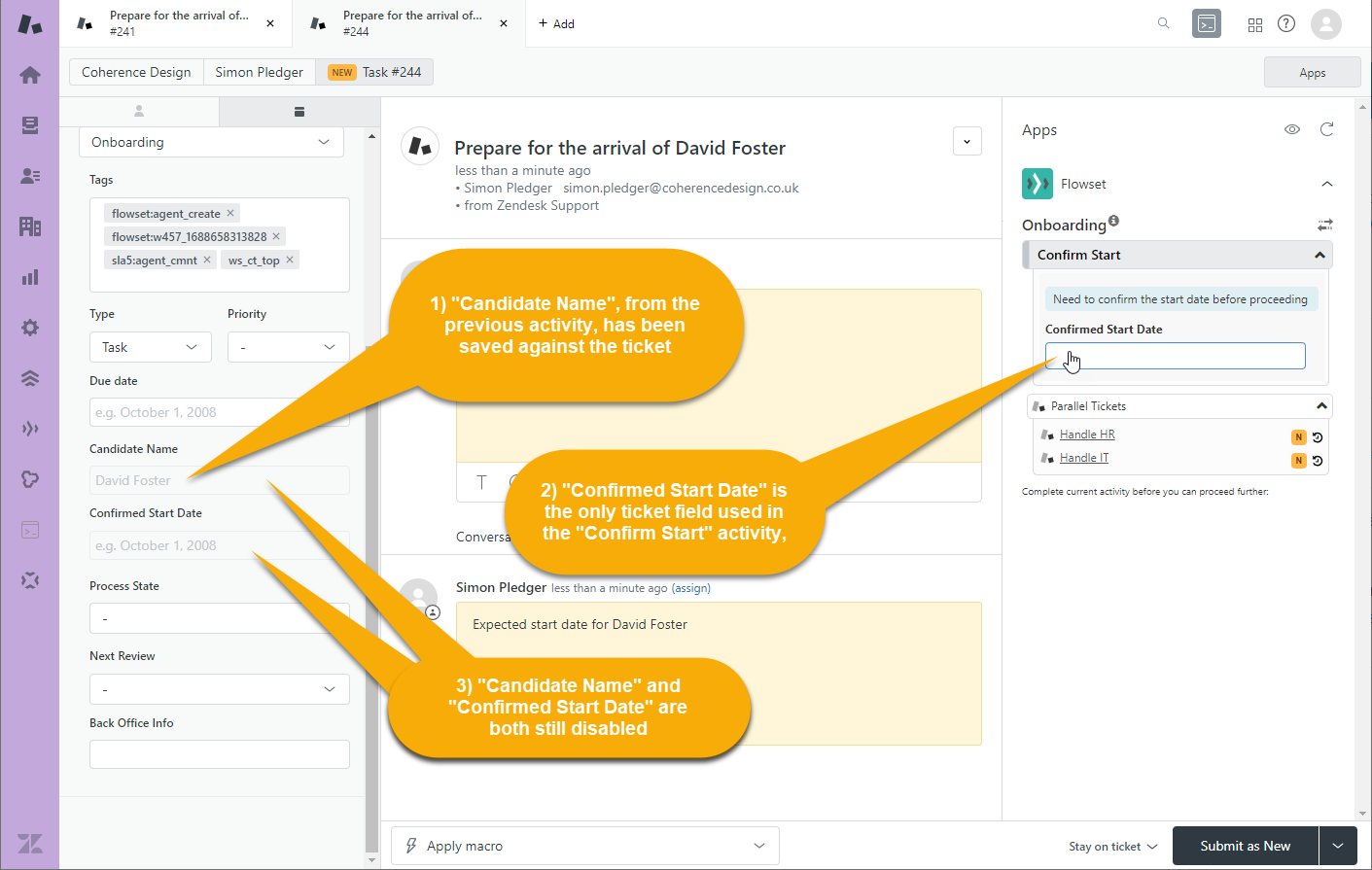Open the user profile avatar

click(1326, 23)
